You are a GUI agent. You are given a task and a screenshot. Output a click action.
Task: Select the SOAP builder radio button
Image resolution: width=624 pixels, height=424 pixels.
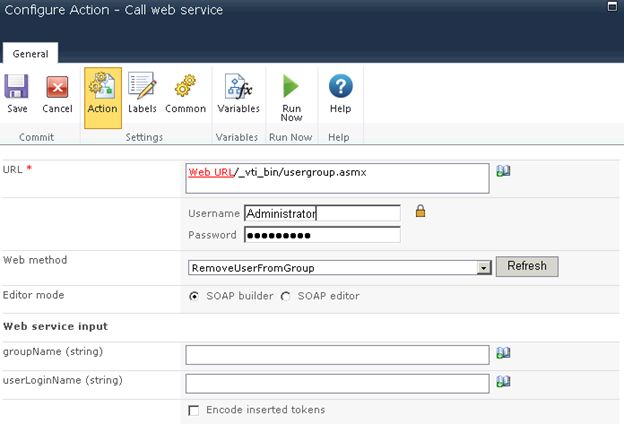tap(194, 296)
